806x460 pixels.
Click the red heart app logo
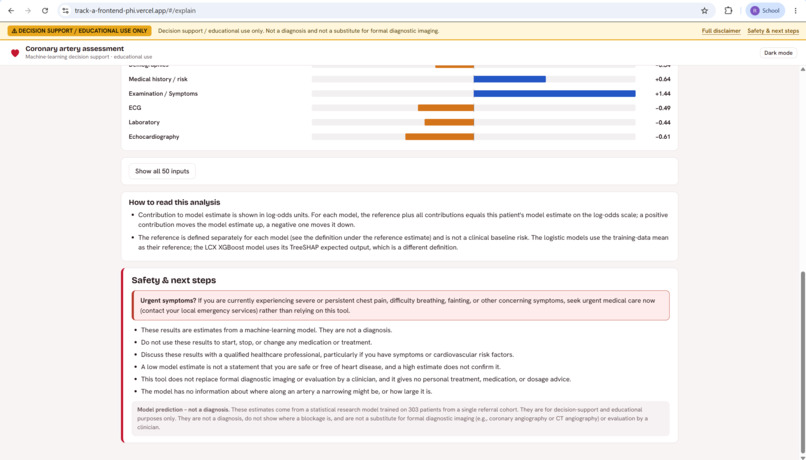tap(15, 52)
